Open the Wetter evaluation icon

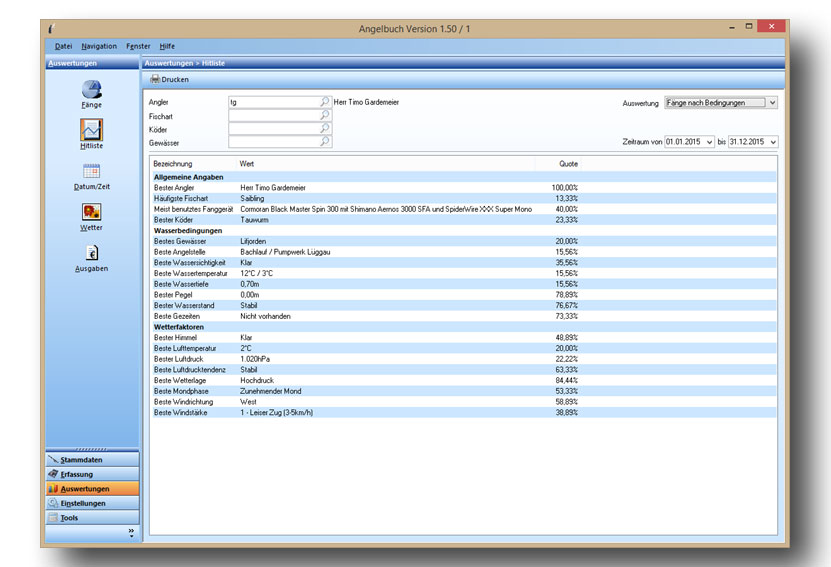tap(91, 213)
